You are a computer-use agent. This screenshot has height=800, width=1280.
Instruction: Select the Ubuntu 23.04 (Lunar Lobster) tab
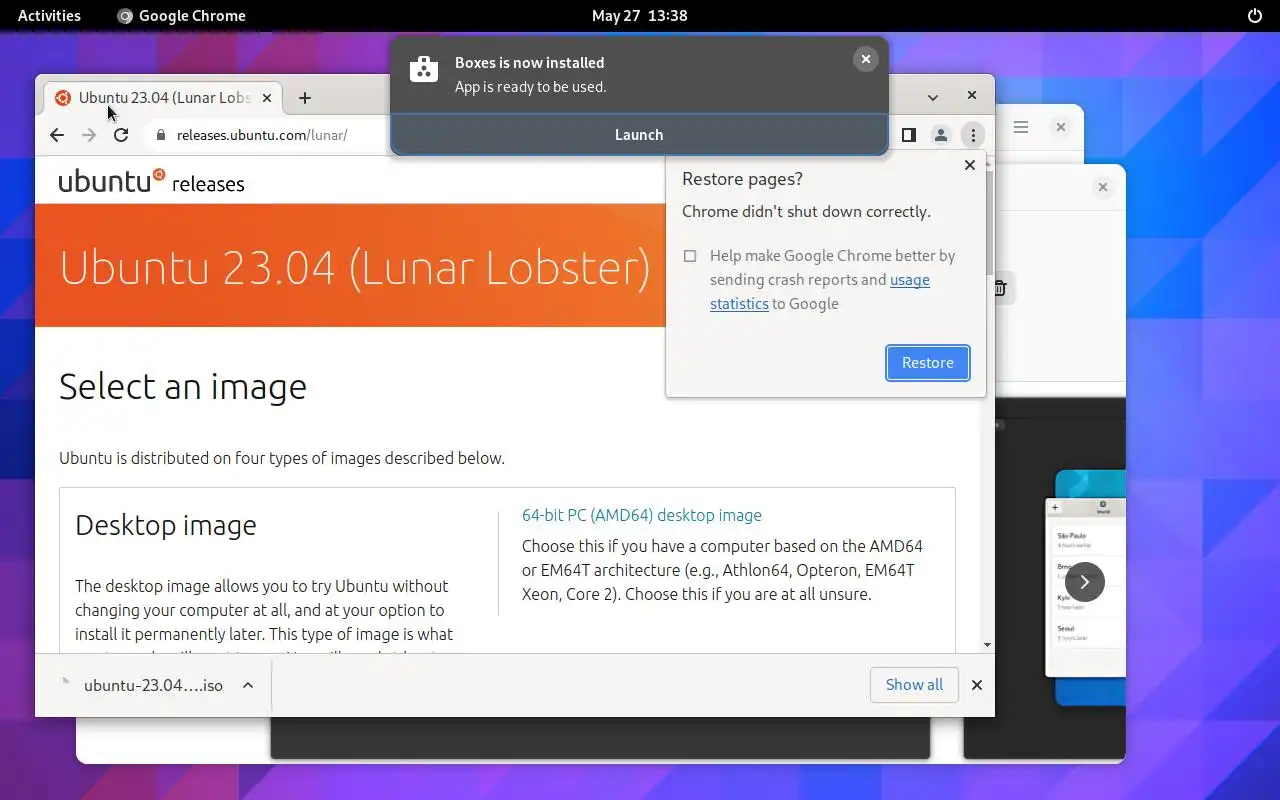[x=164, y=98]
